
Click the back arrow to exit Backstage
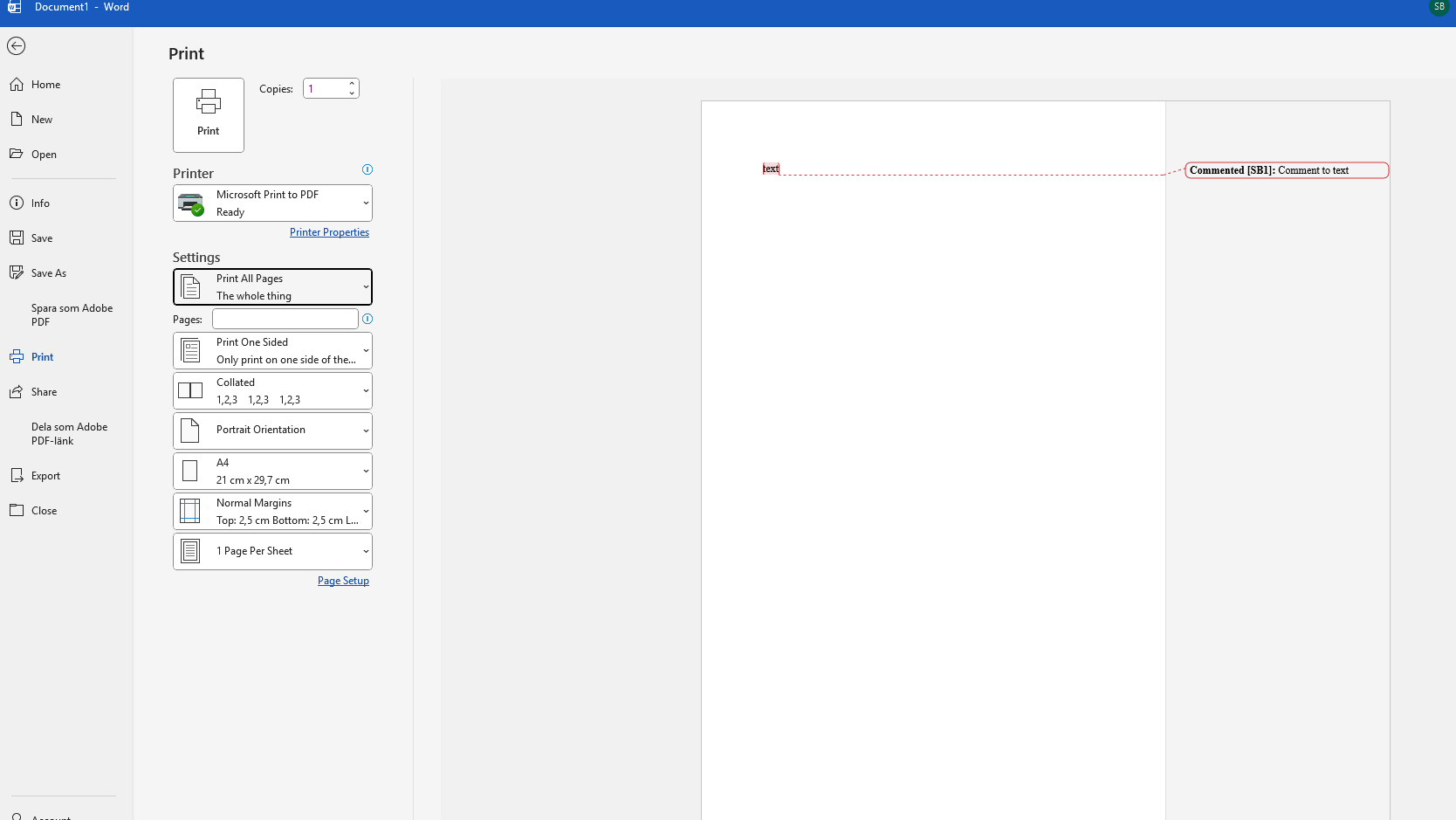pos(16,46)
